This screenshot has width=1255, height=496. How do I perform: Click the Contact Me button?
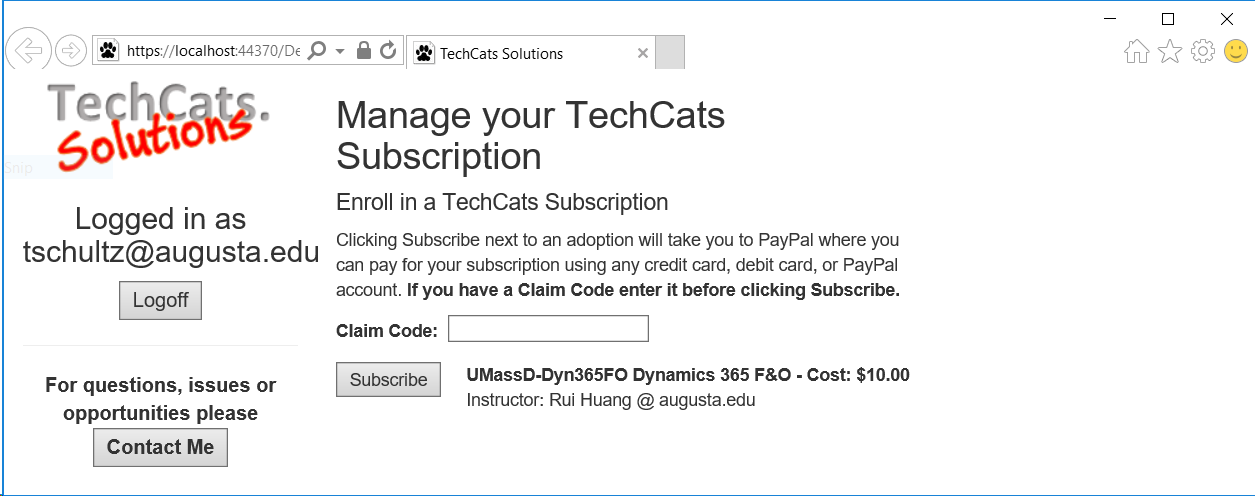pos(160,448)
